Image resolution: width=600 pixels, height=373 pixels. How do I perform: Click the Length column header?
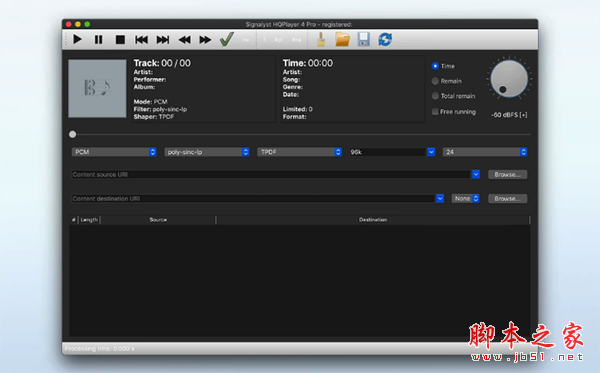click(89, 220)
